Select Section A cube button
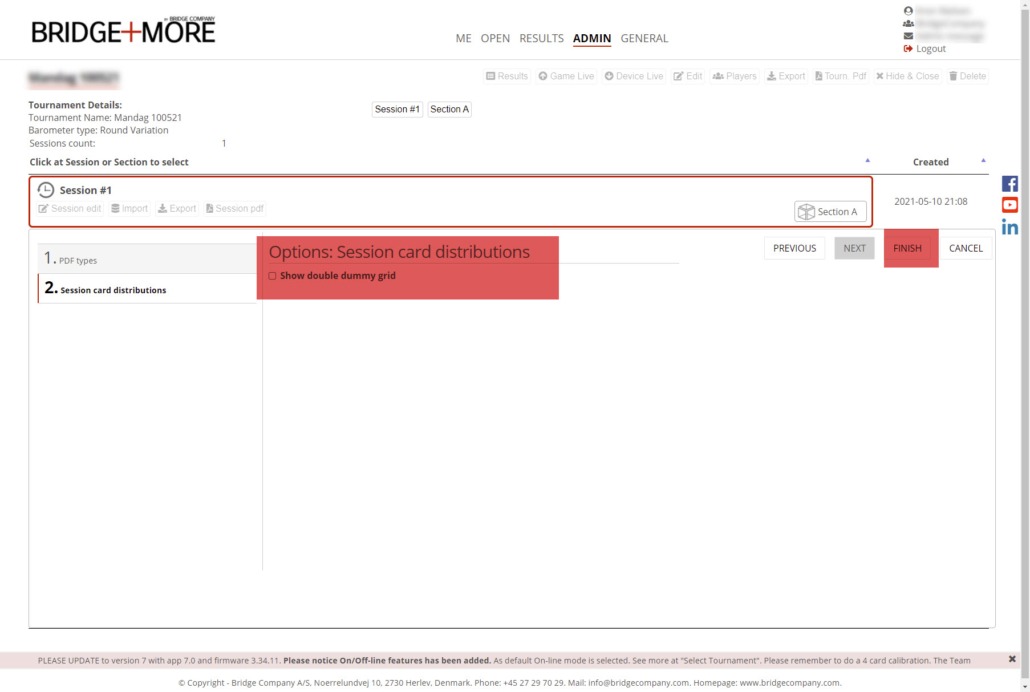 (829, 212)
